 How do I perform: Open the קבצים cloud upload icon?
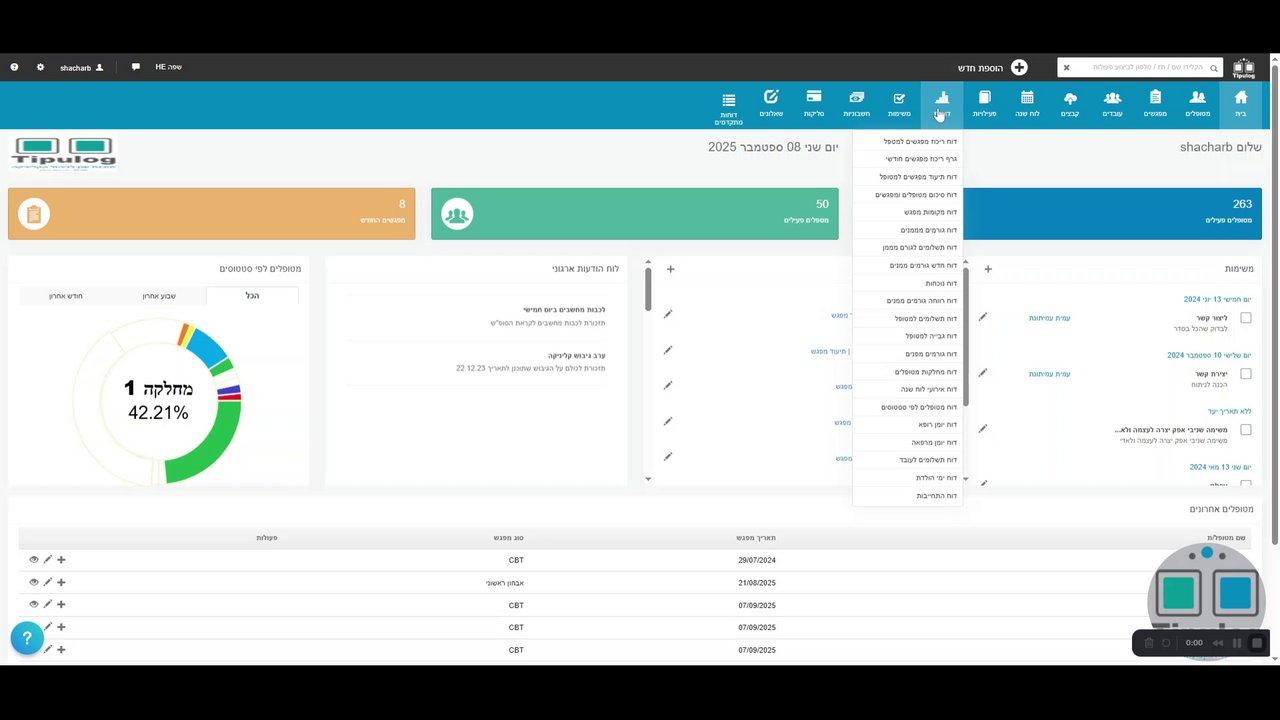pyautogui.click(x=1070, y=104)
